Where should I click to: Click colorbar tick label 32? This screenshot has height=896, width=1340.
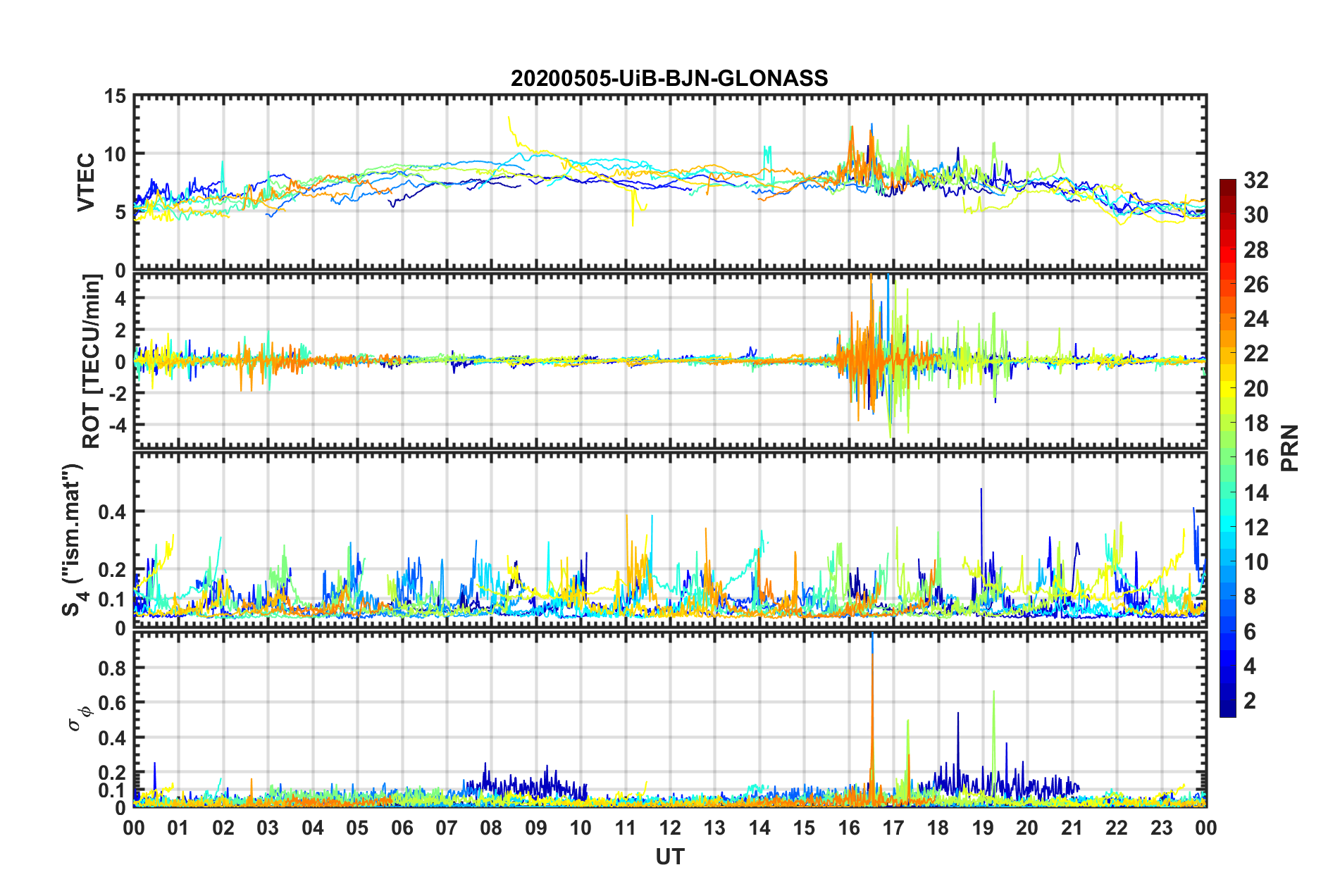pyautogui.click(x=1256, y=180)
